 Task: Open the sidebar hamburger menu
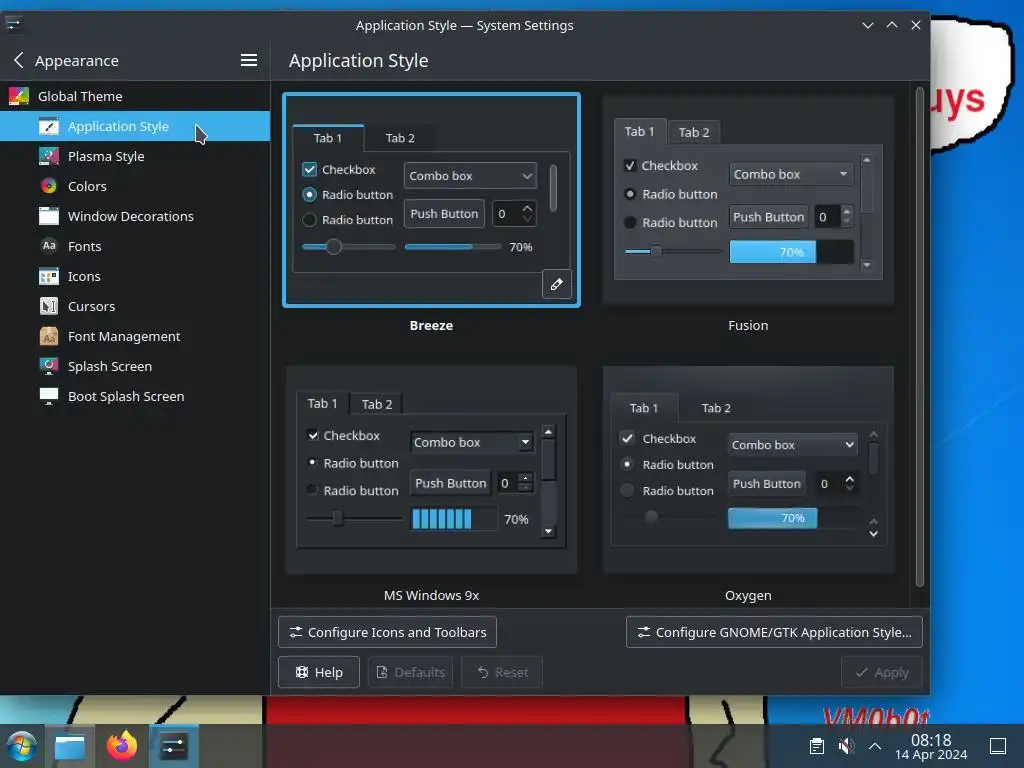[x=248, y=60]
